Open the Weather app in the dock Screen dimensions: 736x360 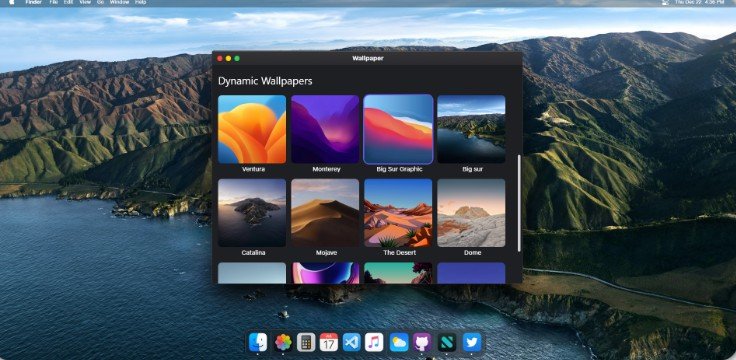click(x=399, y=342)
